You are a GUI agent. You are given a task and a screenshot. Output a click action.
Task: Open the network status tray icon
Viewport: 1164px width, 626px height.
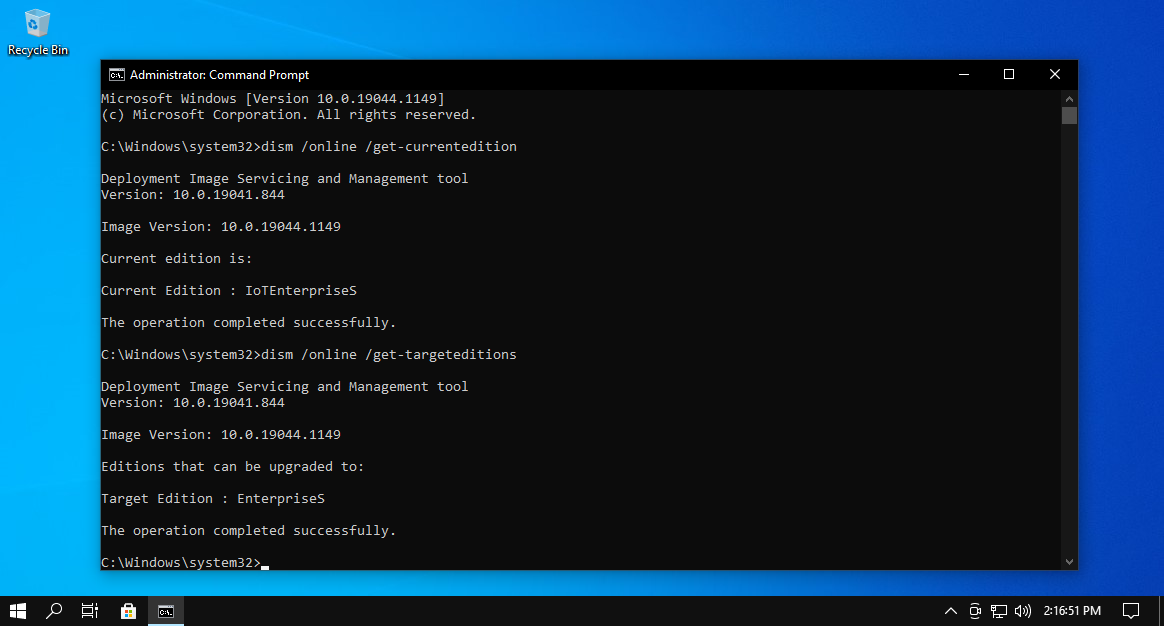click(998, 611)
